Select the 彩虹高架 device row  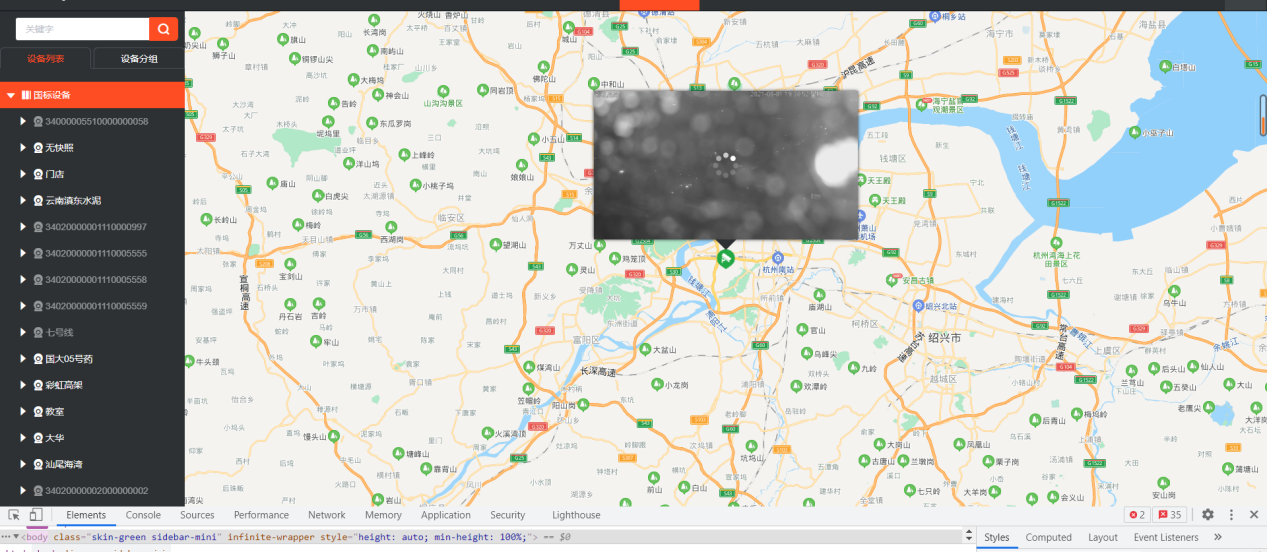pos(92,385)
